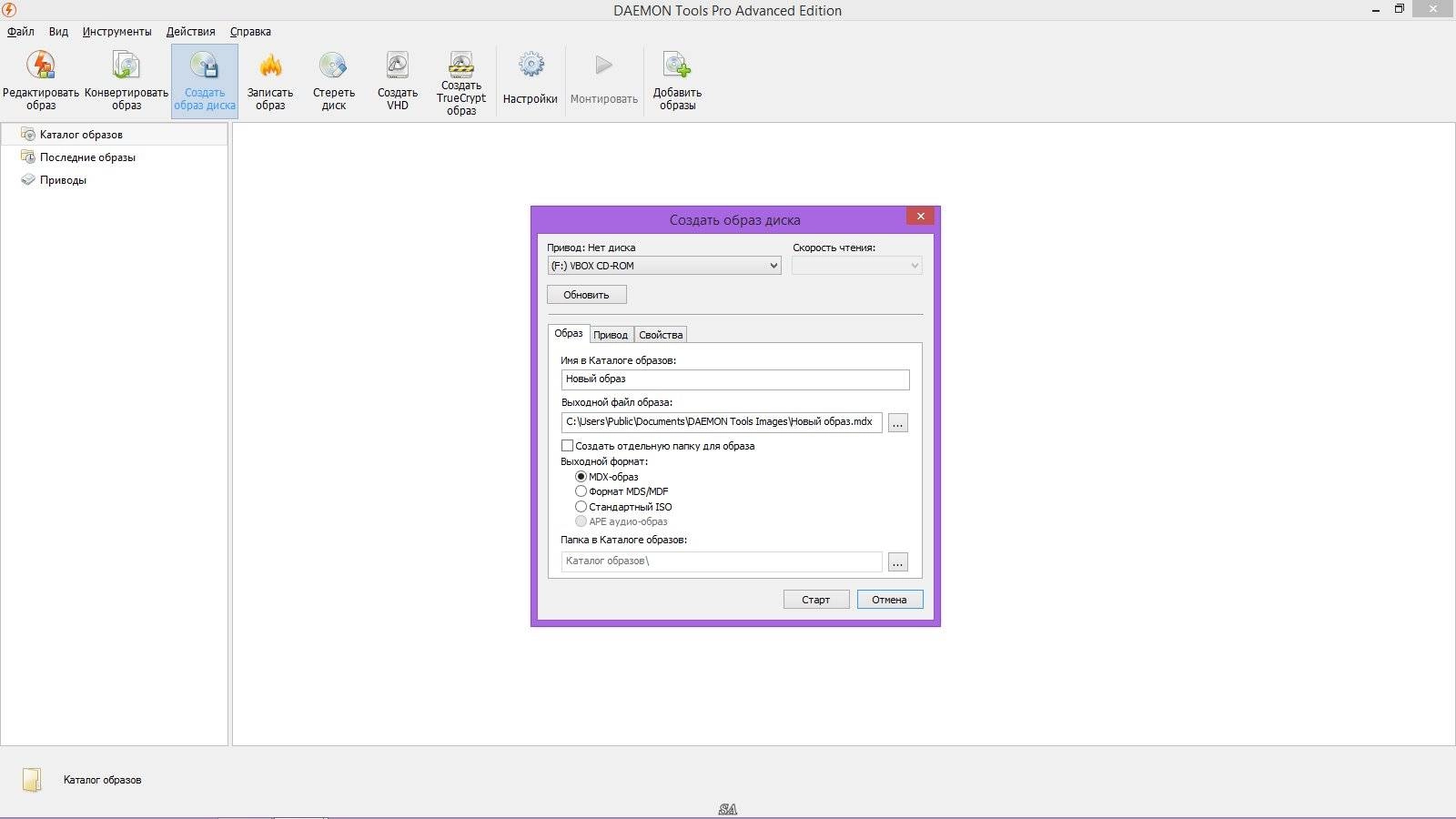Click the Выходной файл образа path field
Screen dimensions: 1456x819
click(x=722, y=422)
